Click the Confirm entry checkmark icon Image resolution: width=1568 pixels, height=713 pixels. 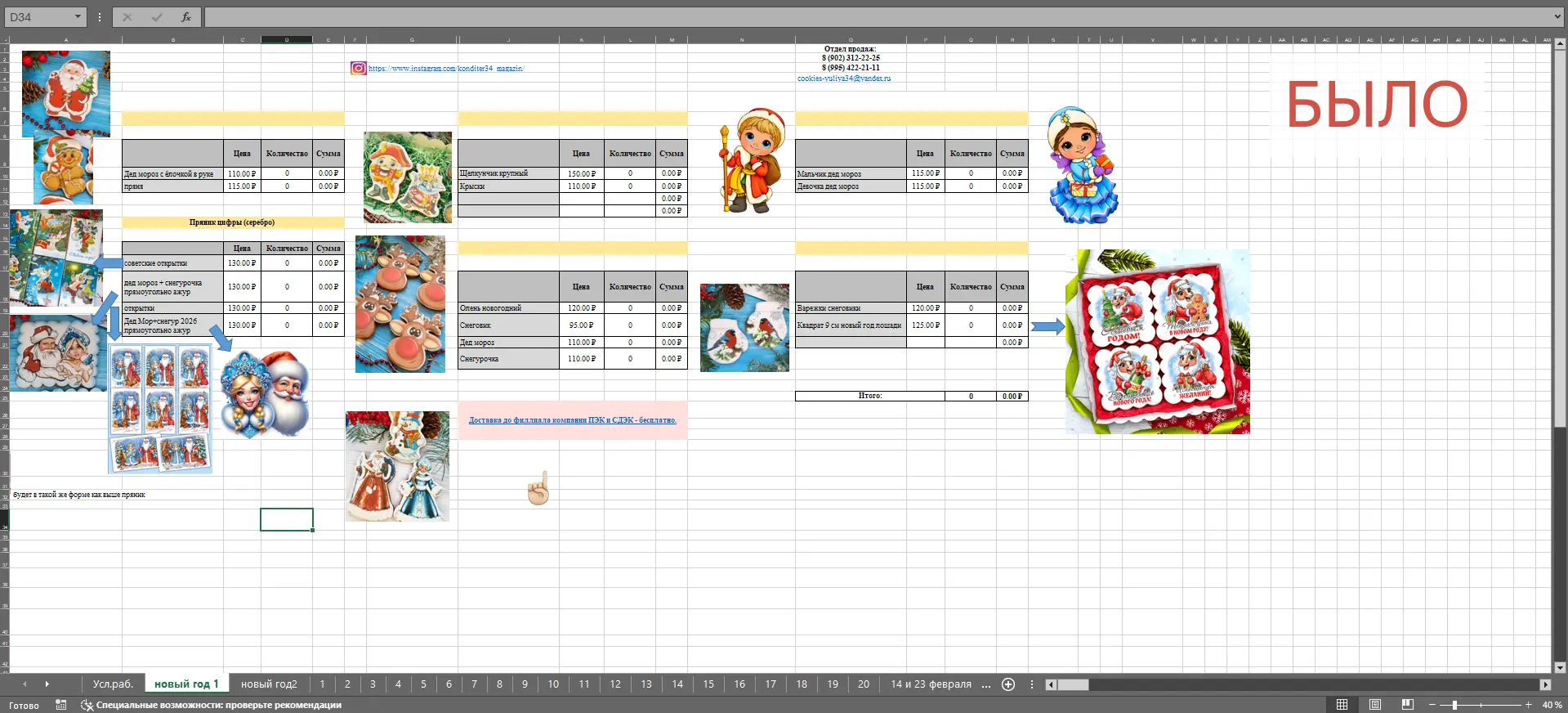pos(157,17)
